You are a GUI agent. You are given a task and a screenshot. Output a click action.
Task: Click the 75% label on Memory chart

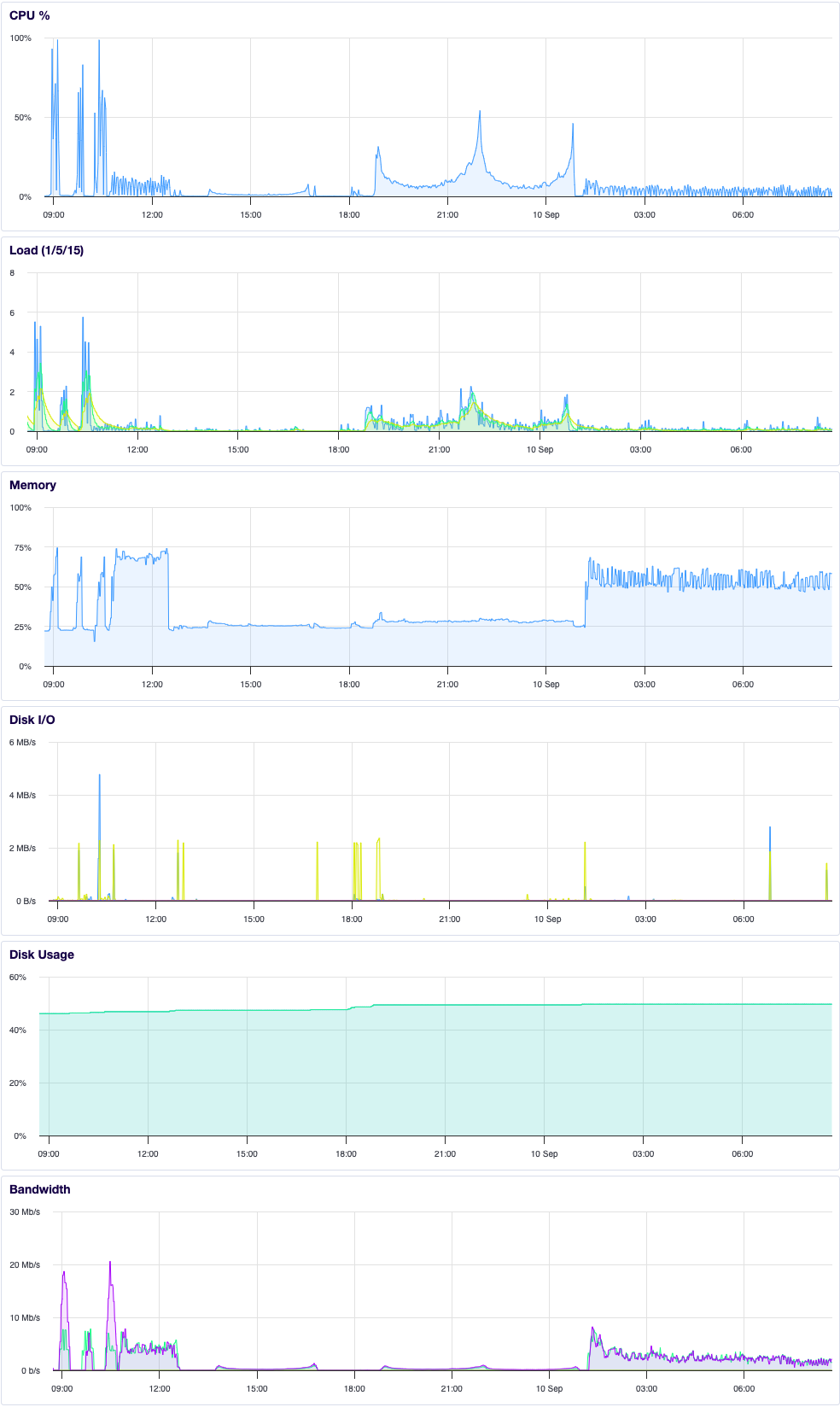pyautogui.click(x=22, y=548)
